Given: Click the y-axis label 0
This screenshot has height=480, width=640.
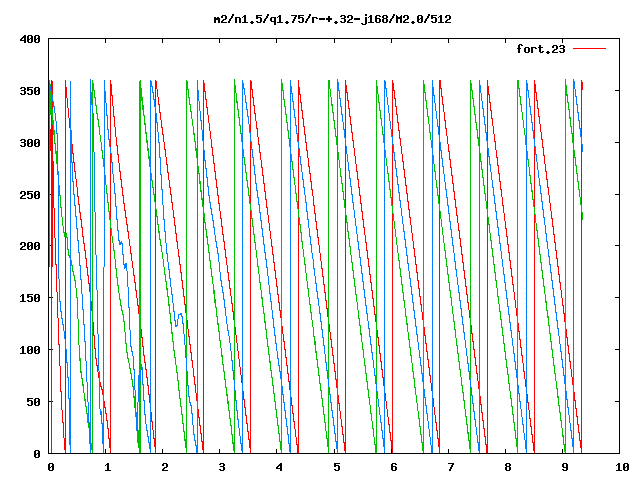Looking at the screenshot, I should pyautogui.click(x=37, y=453).
